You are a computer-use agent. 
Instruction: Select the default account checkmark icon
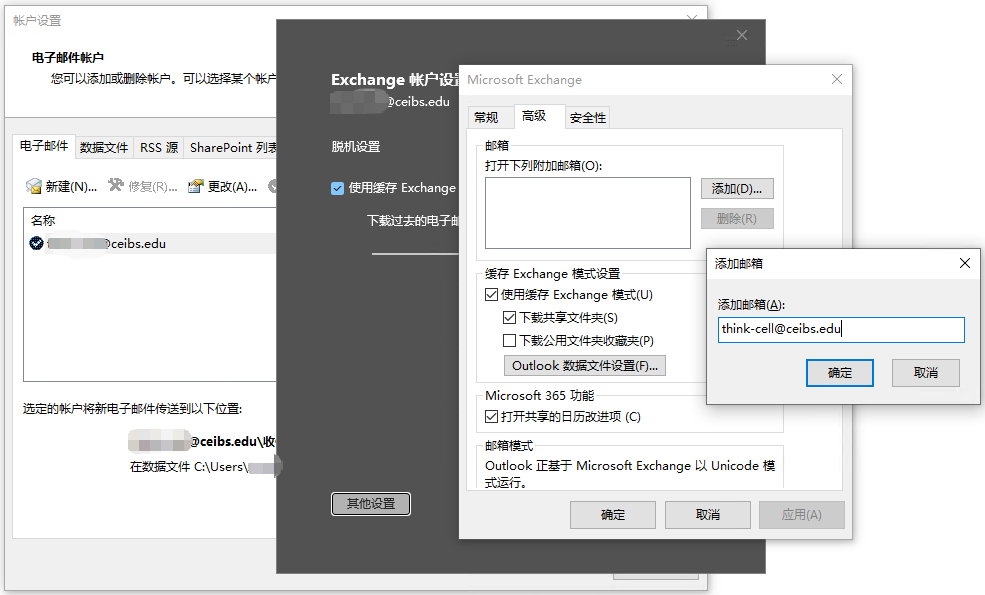(37, 243)
